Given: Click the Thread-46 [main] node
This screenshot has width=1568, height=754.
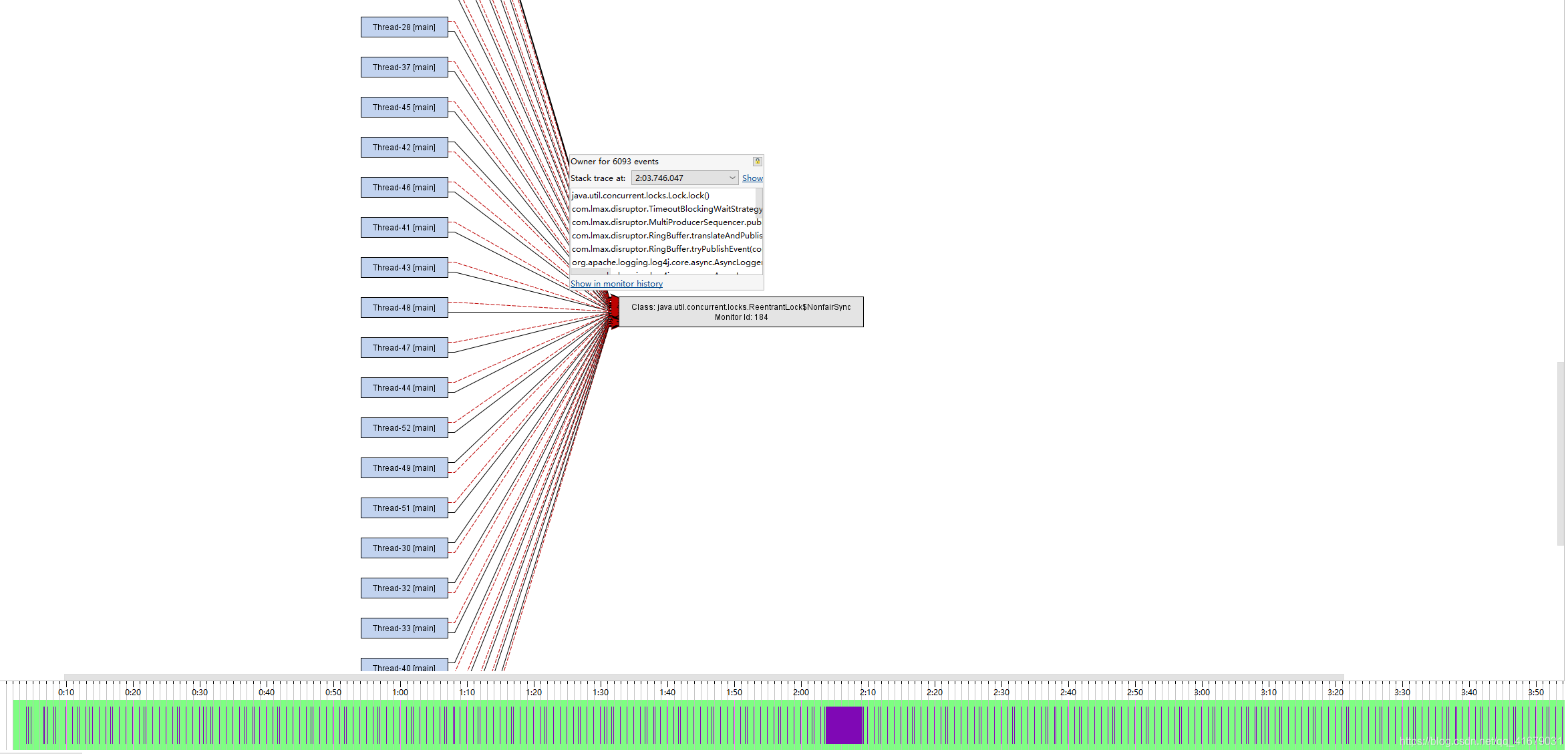Looking at the screenshot, I should (x=404, y=188).
